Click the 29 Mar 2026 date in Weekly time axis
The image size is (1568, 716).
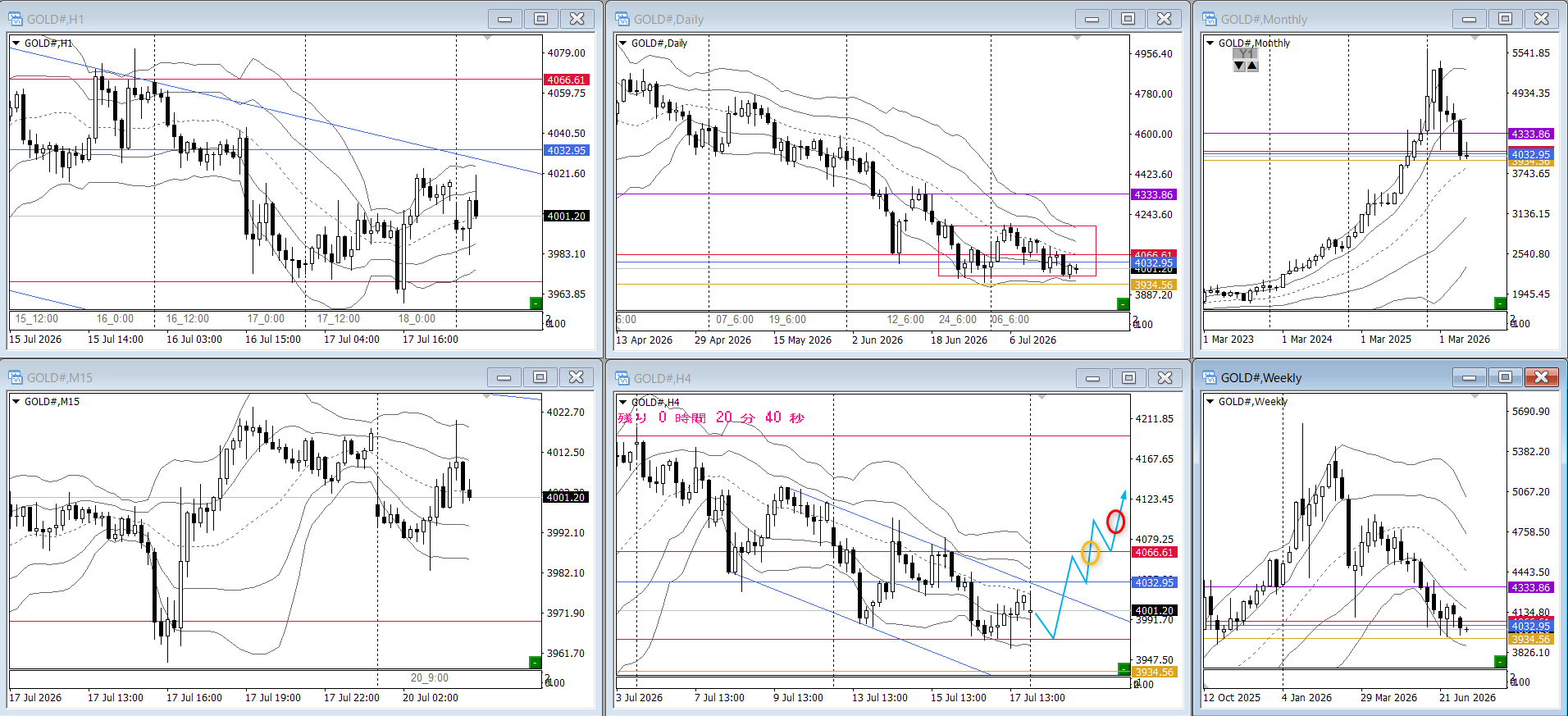pos(1388,697)
